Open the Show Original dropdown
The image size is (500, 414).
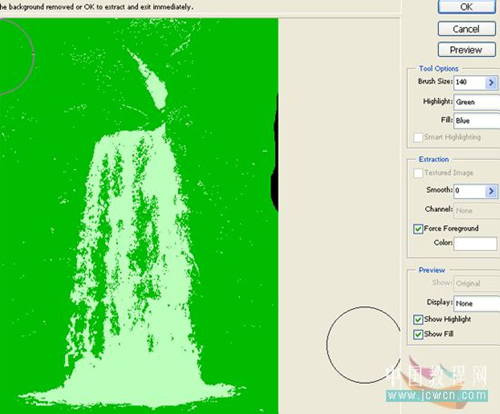[x=477, y=283]
